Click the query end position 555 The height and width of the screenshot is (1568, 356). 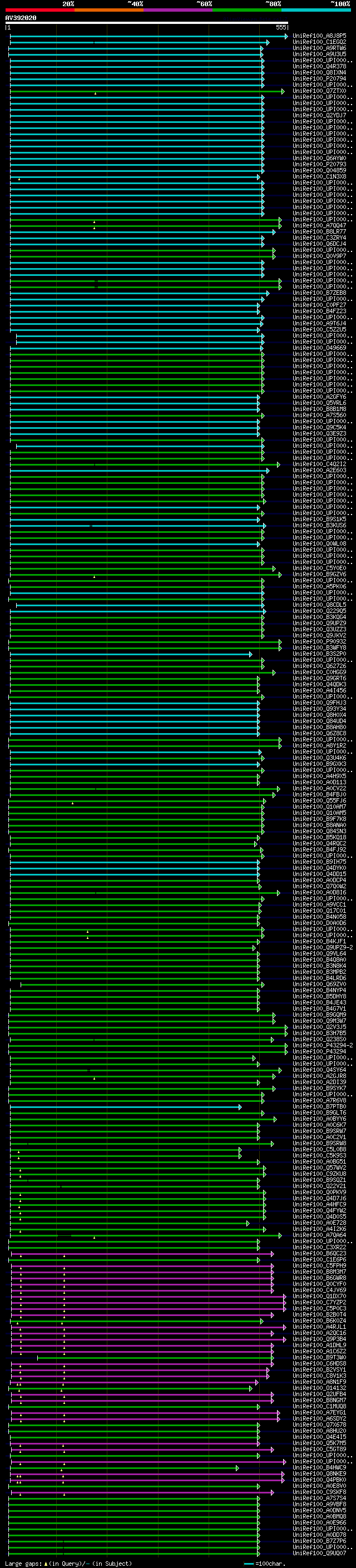[280, 27]
